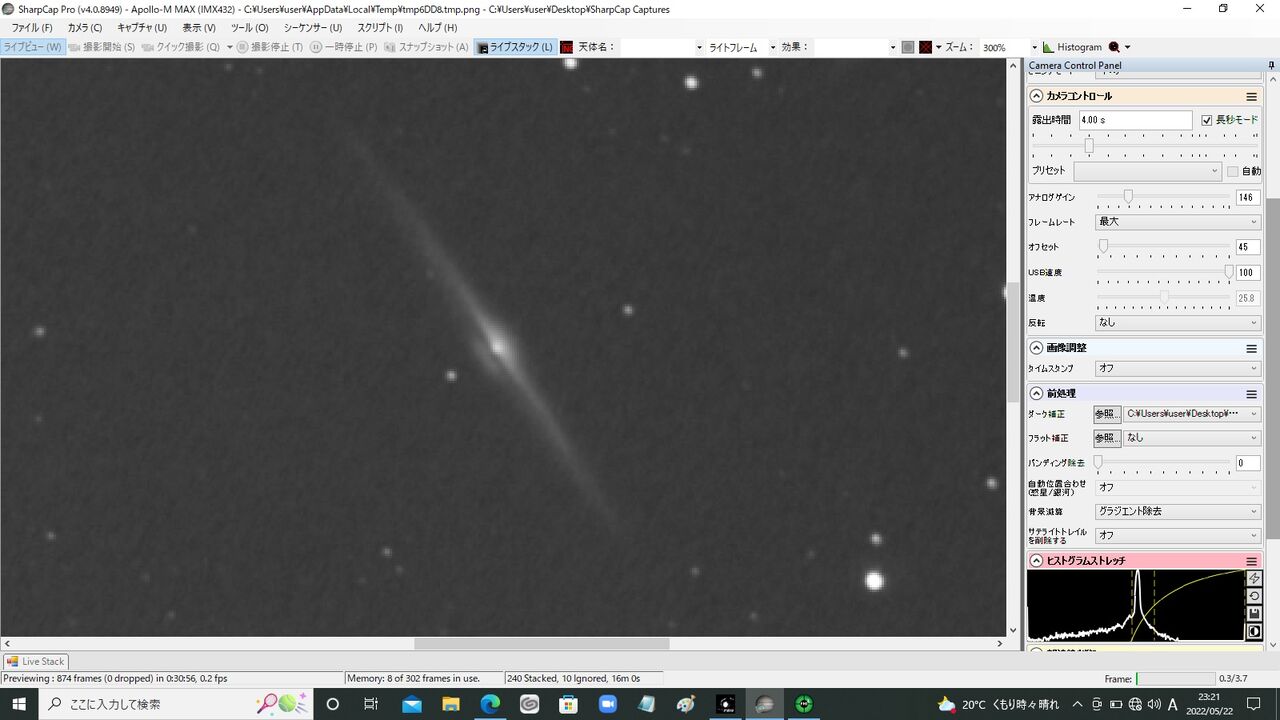Click the red crosshair reticule icon
The width and height of the screenshot is (1280, 720).
tap(926, 47)
